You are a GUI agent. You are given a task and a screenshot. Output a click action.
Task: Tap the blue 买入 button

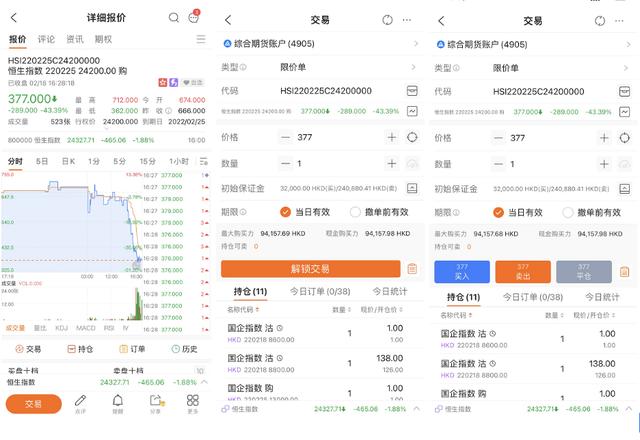[462, 272]
